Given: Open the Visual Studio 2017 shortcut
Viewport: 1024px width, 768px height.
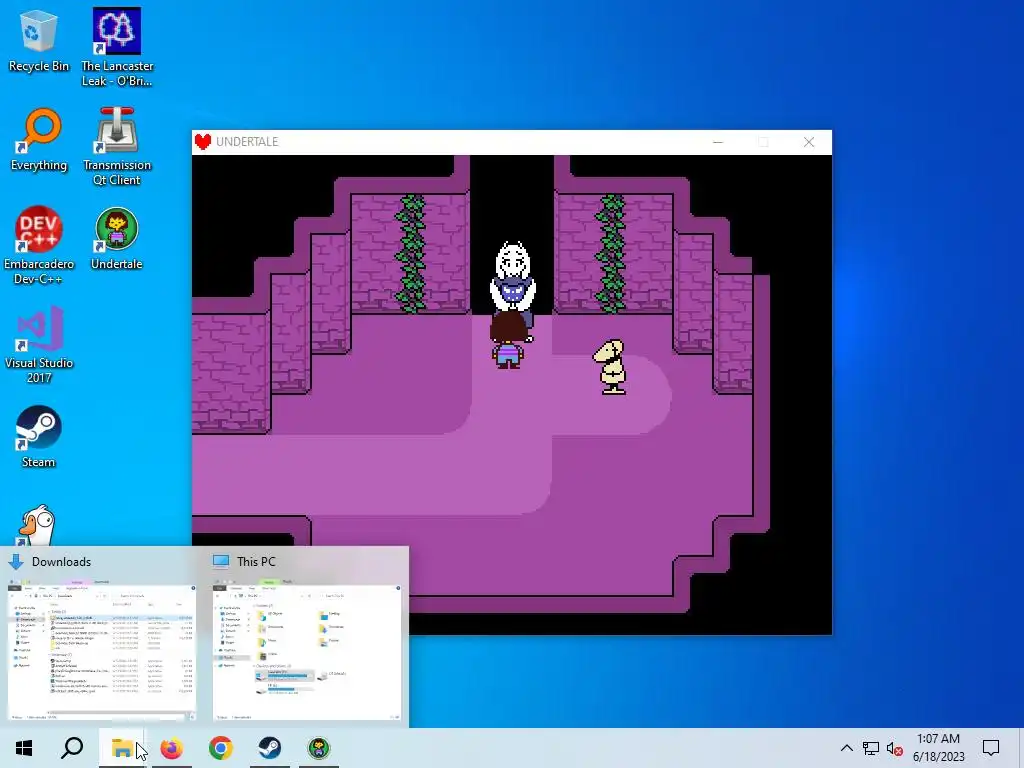Looking at the screenshot, I should [x=38, y=345].
